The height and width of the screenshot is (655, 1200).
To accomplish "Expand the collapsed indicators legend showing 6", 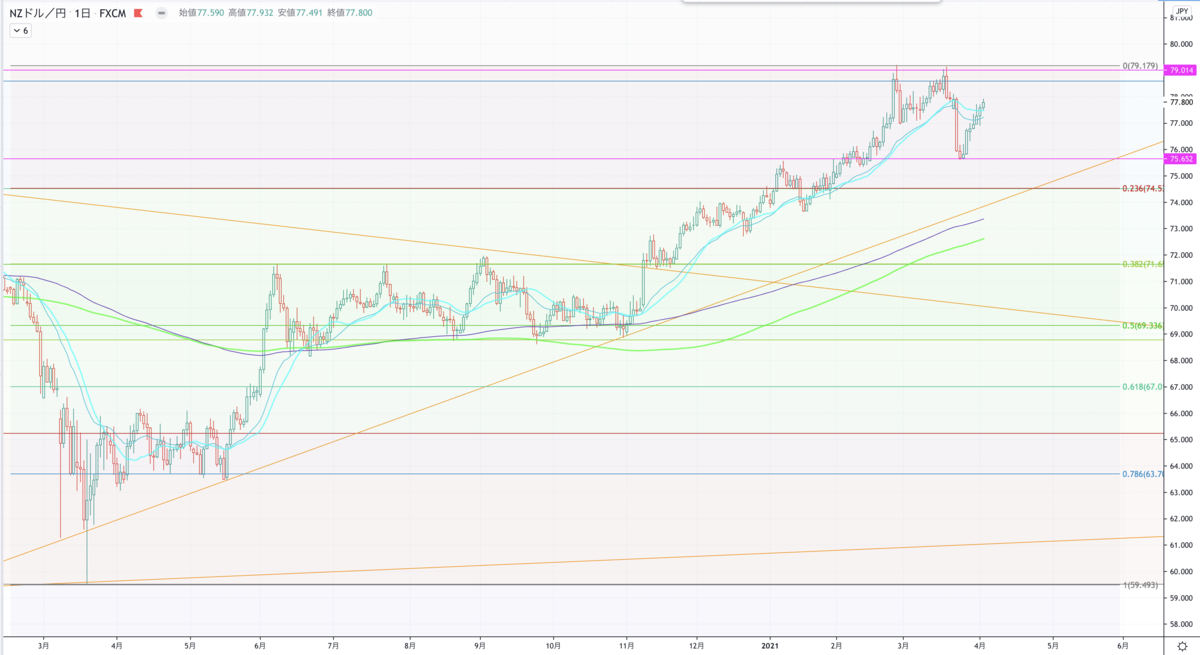I will (x=20, y=31).
